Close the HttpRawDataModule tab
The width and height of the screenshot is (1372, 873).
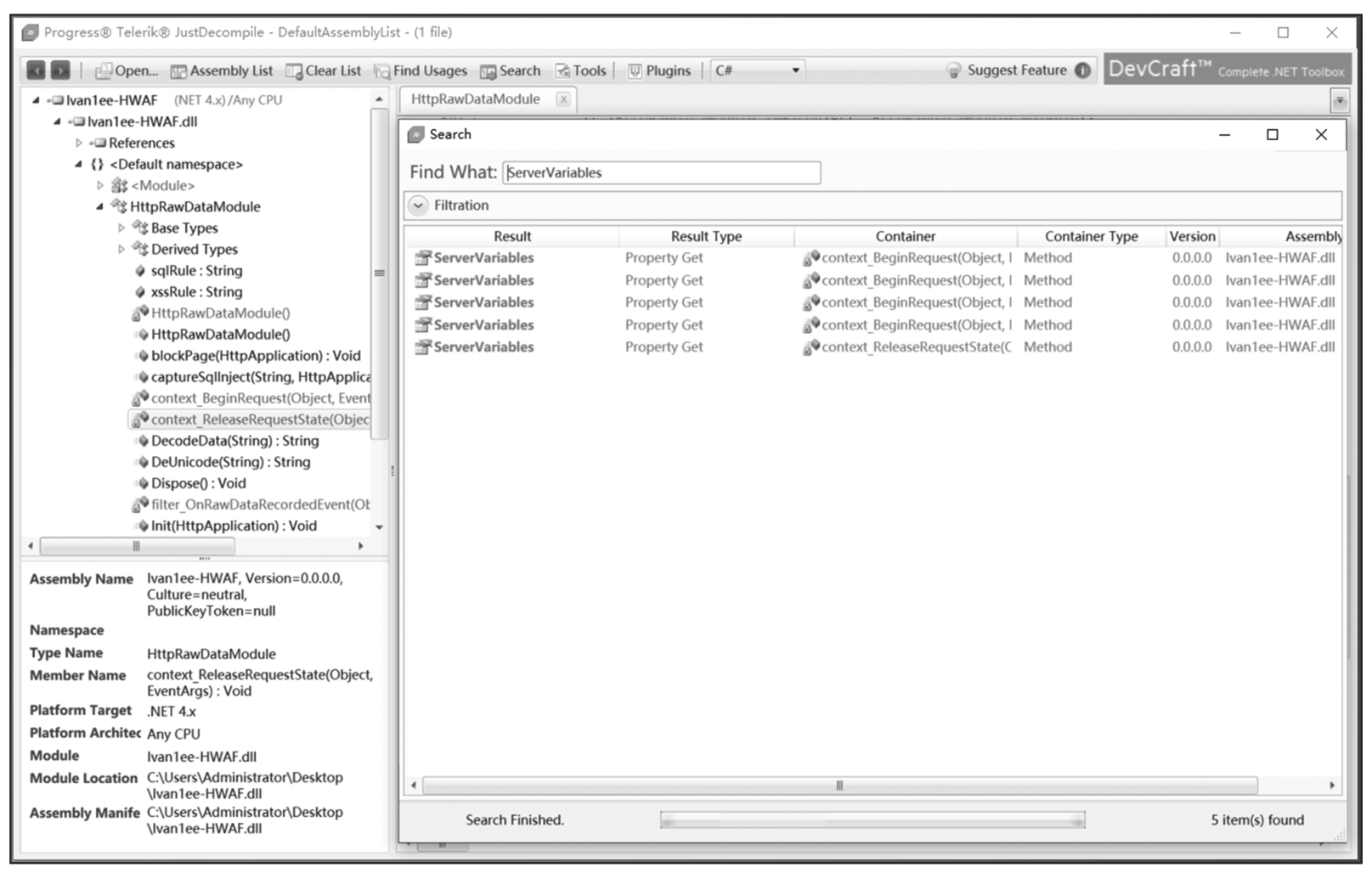tap(562, 99)
